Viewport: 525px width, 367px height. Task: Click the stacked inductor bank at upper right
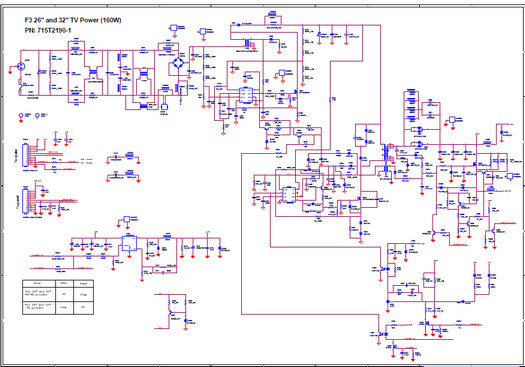click(x=411, y=105)
